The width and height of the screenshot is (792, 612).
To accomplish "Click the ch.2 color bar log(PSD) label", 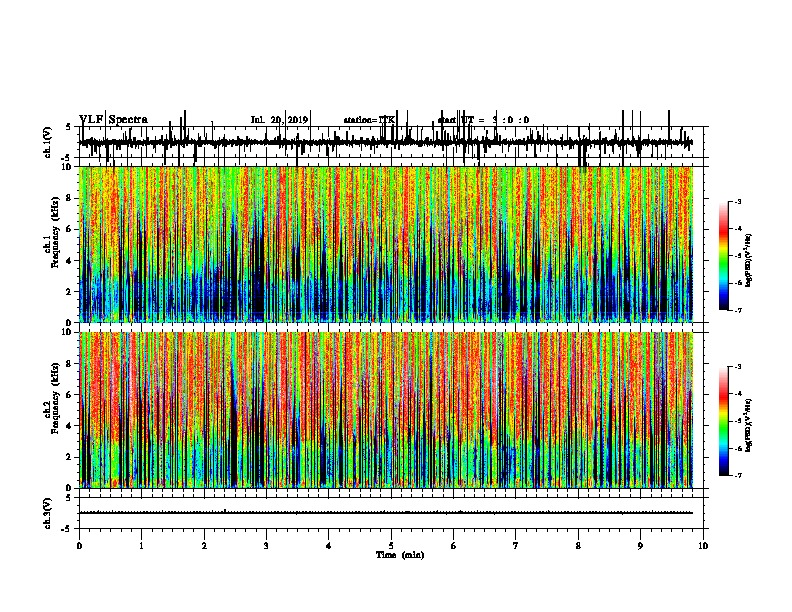I will pos(748,425).
